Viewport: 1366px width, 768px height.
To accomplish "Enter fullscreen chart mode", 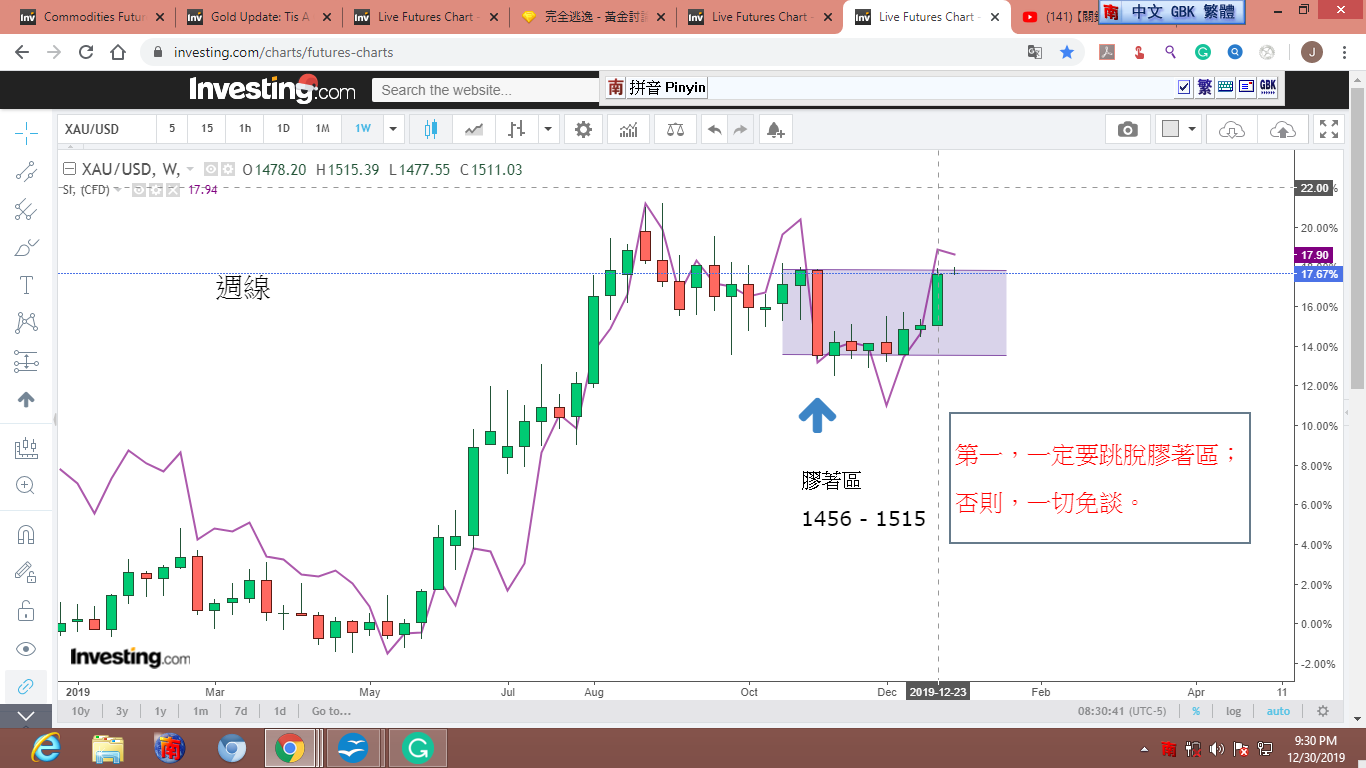I will (1329, 129).
